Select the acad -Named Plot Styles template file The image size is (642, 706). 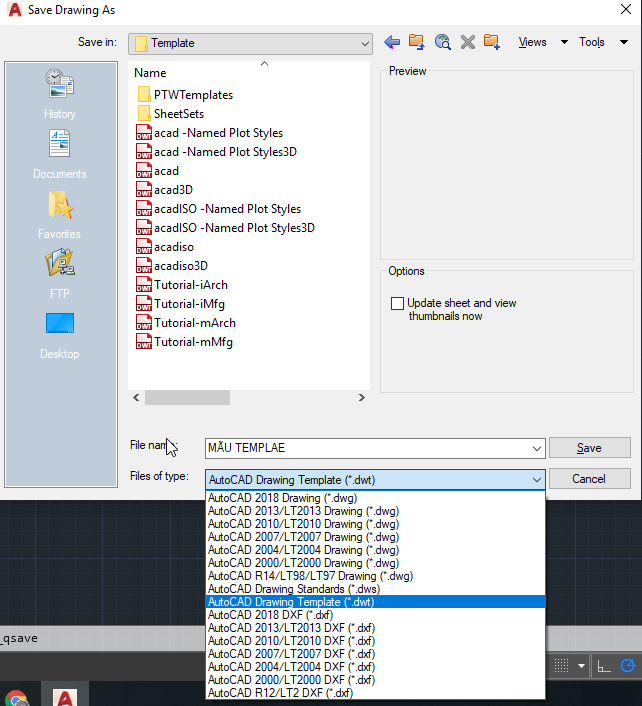[x=210, y=133]
